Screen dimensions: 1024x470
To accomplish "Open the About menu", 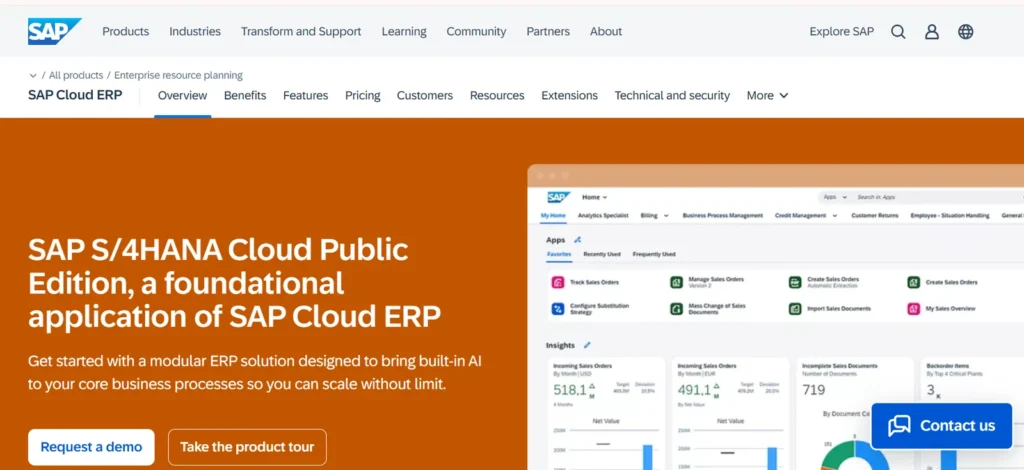I will (606, 31).
